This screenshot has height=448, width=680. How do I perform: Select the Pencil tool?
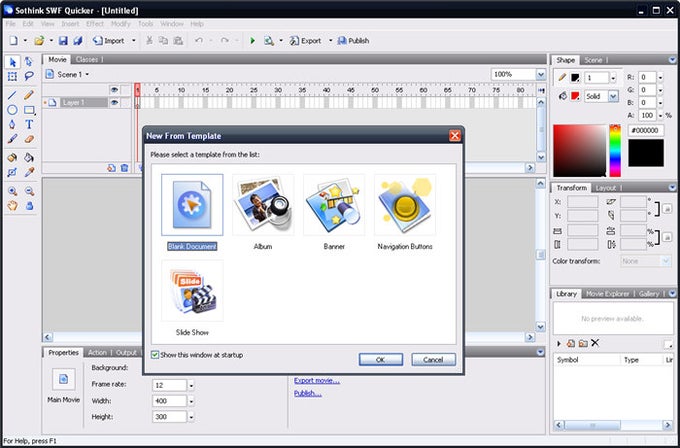pyautogui.click(x=29, y=95)
